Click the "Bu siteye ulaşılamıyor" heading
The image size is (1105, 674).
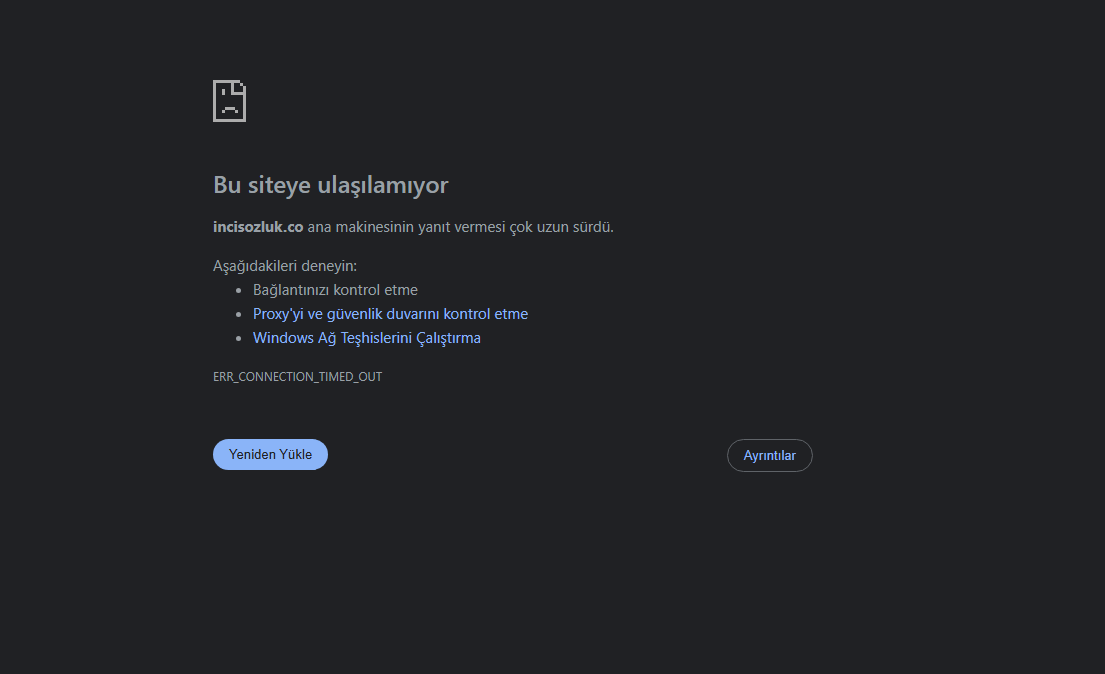tap(331, 185)
